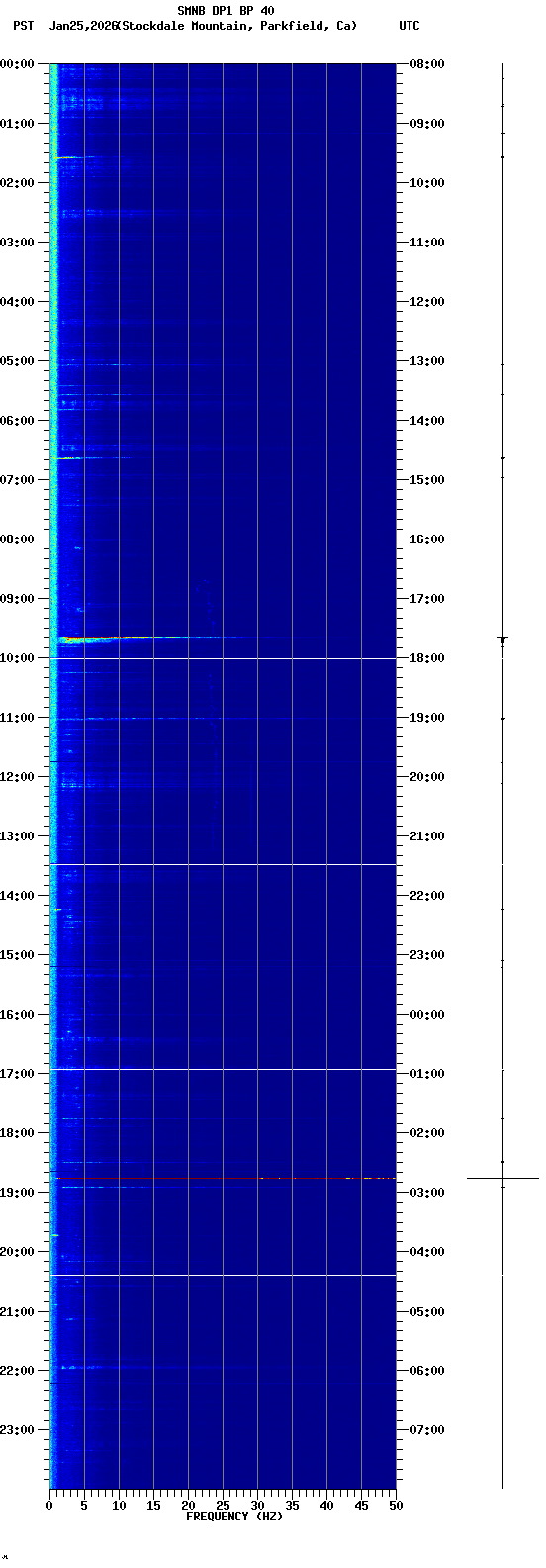The image size is (546, 1568).
Task: Click the 50 Hz frequency tick label
Action: click(x=396, y=1506)
